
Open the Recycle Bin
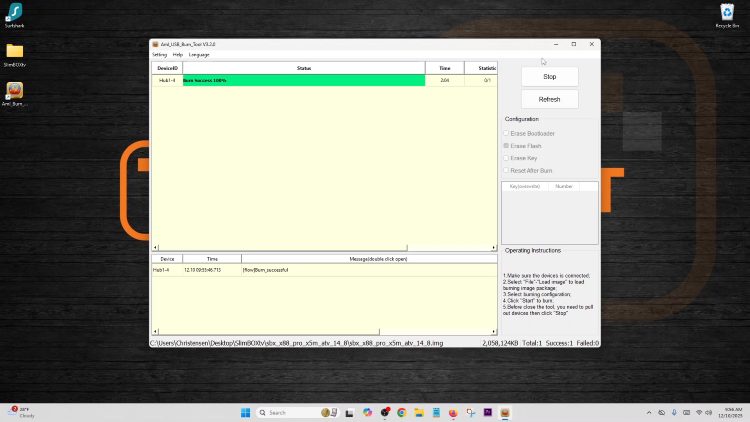pyautogui.click(x=727, y=15)
